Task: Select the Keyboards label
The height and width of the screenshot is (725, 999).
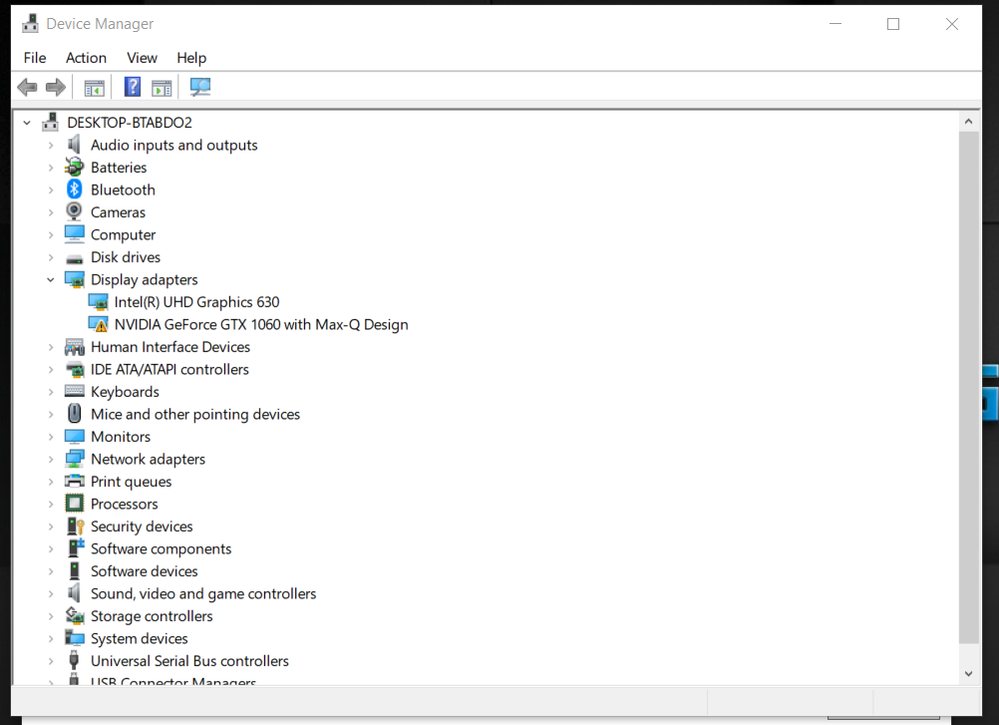Action: [125, 392]
